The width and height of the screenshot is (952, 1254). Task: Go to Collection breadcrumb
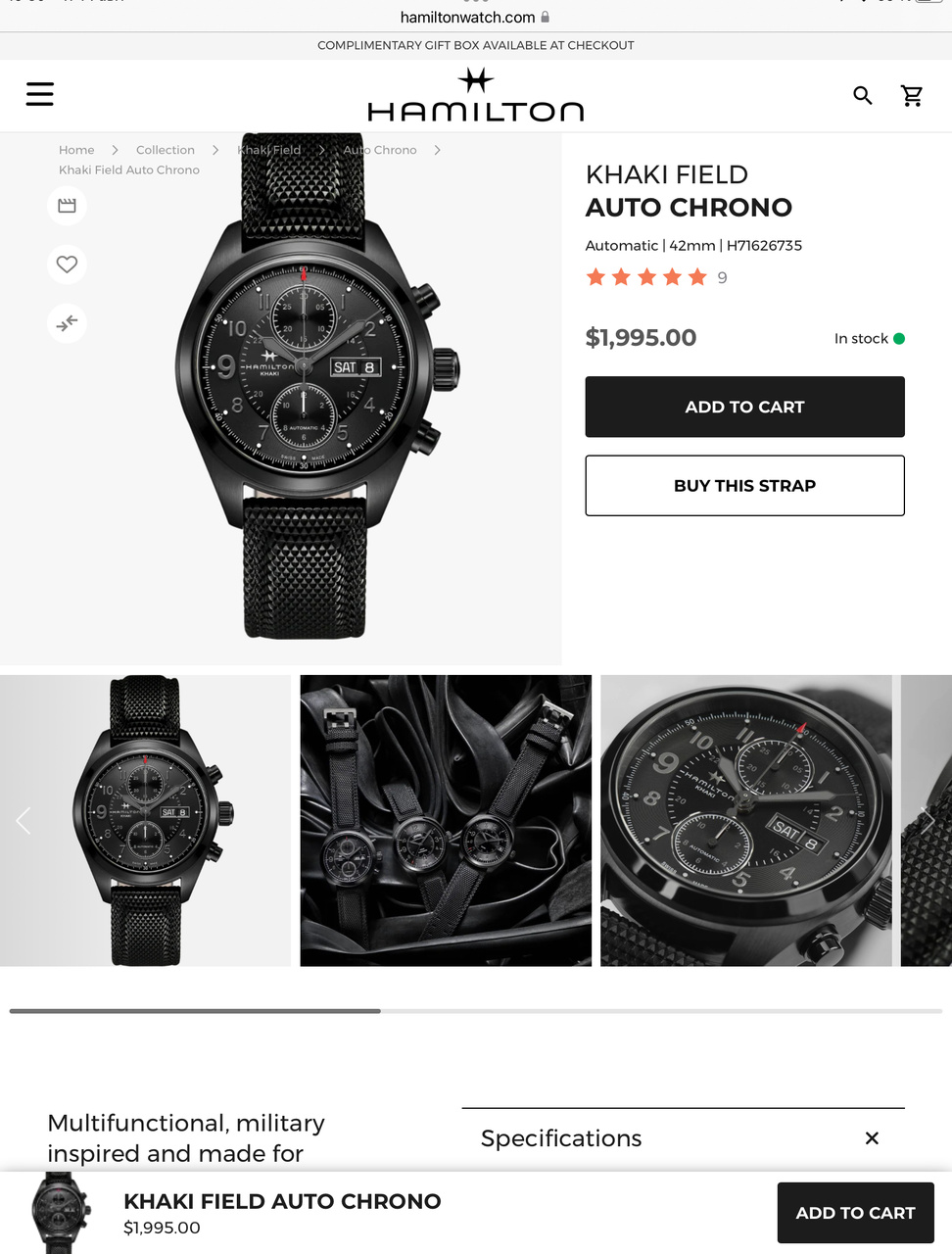click(x=166, y=150)
